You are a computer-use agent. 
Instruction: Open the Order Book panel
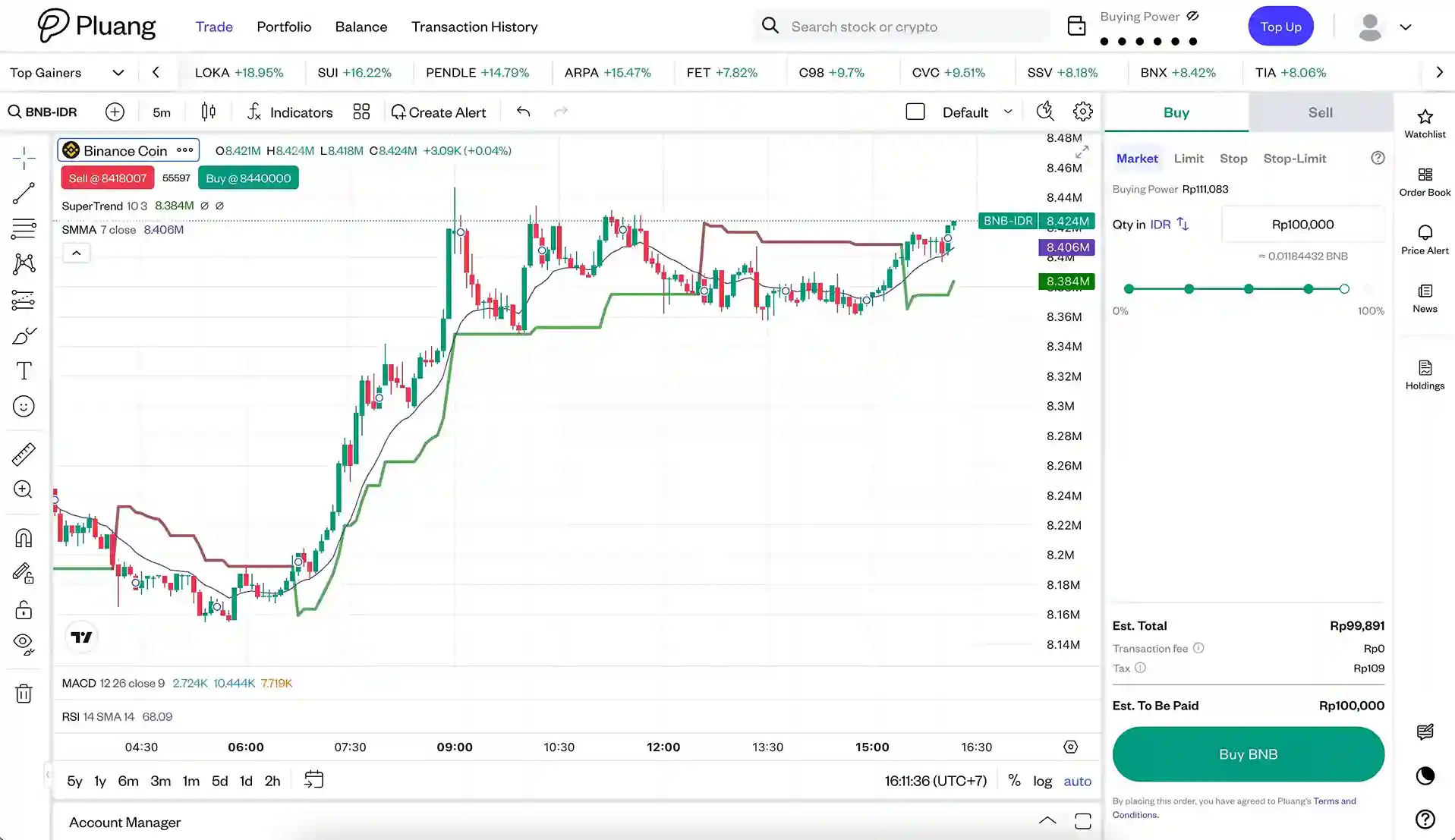pos(1425,182)
